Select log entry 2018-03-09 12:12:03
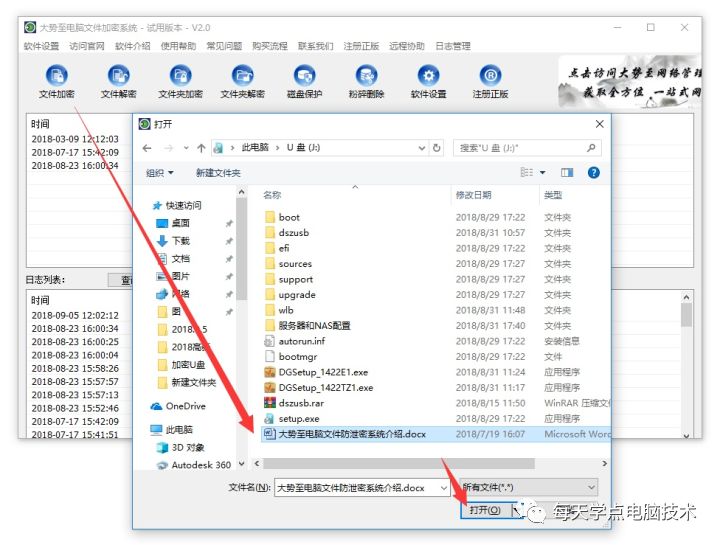 [x=75, y=139]
